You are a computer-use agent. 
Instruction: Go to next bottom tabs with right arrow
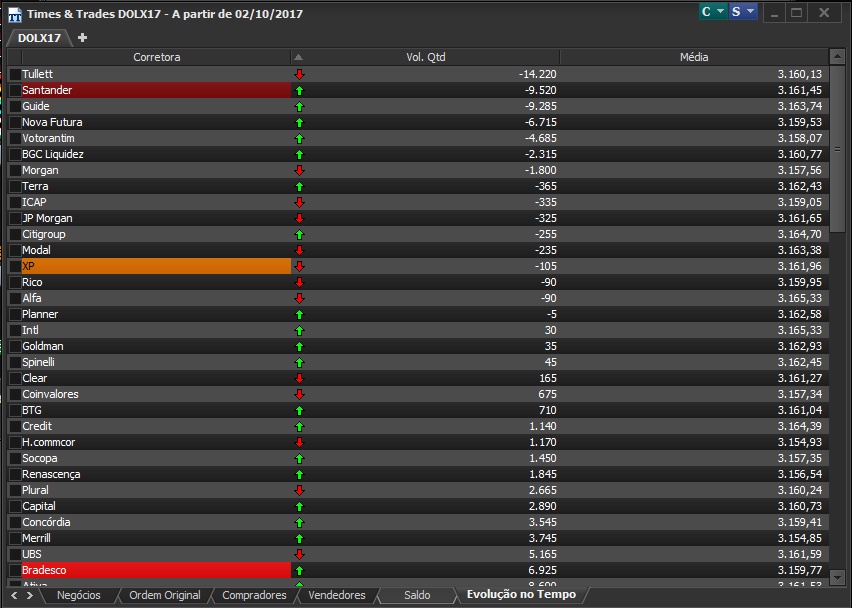[29, 596]
